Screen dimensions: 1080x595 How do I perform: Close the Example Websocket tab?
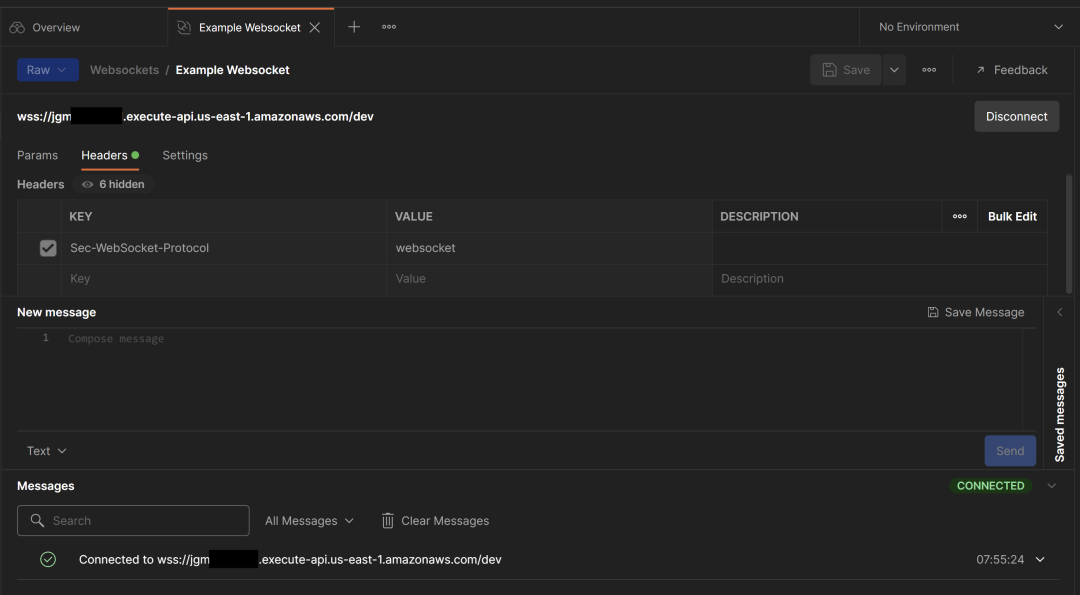tap(315, 28)
